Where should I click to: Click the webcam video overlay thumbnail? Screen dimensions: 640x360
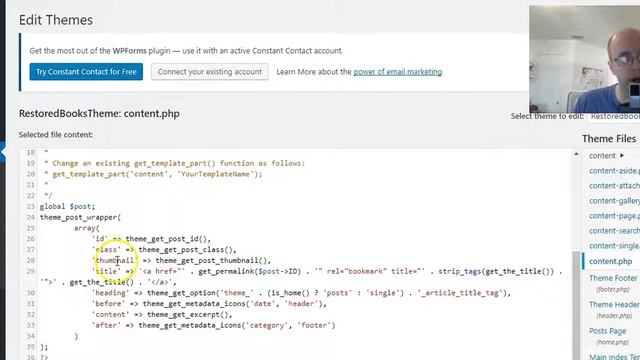pos(584,59)
